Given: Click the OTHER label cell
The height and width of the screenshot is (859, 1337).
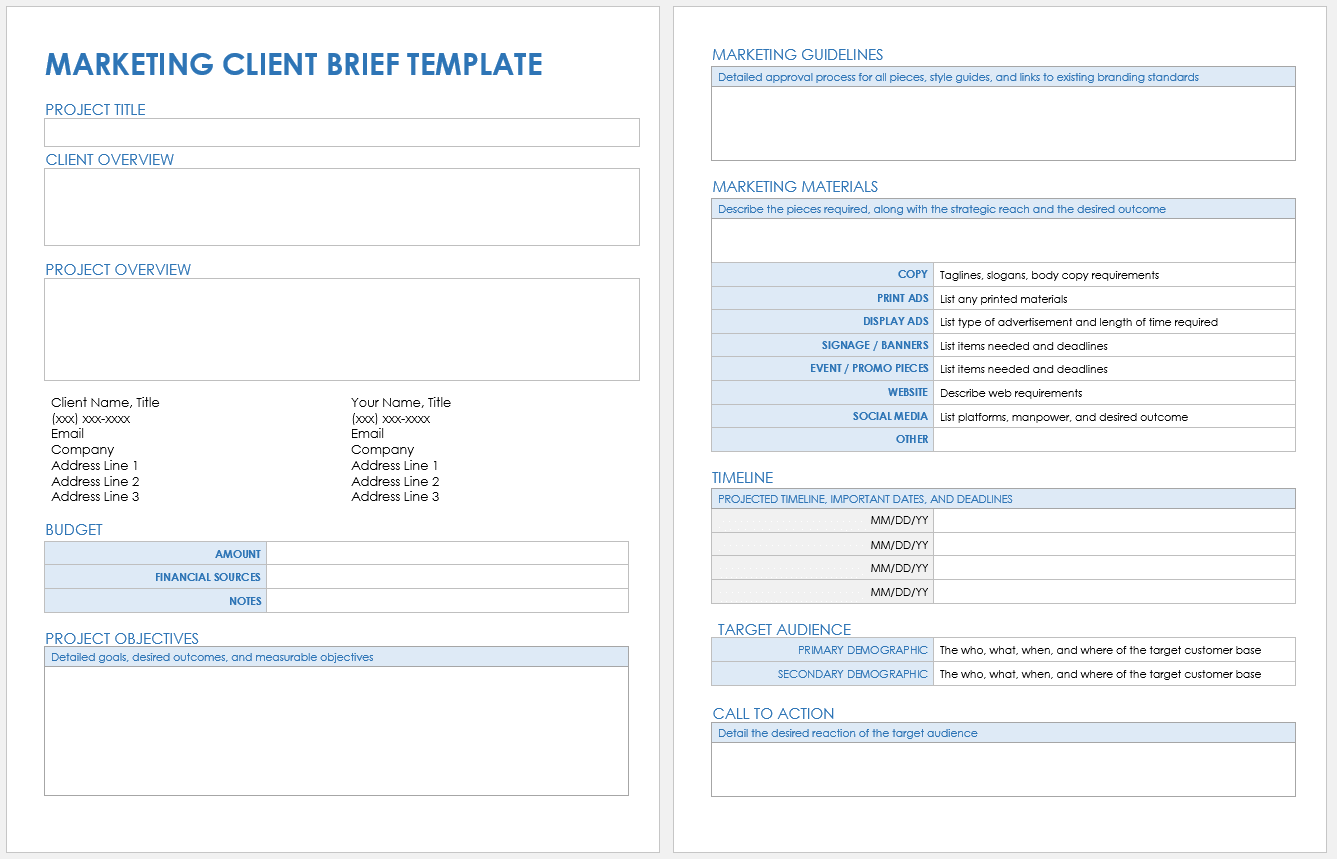Looking at the screenshot, I should coord(823,439).
